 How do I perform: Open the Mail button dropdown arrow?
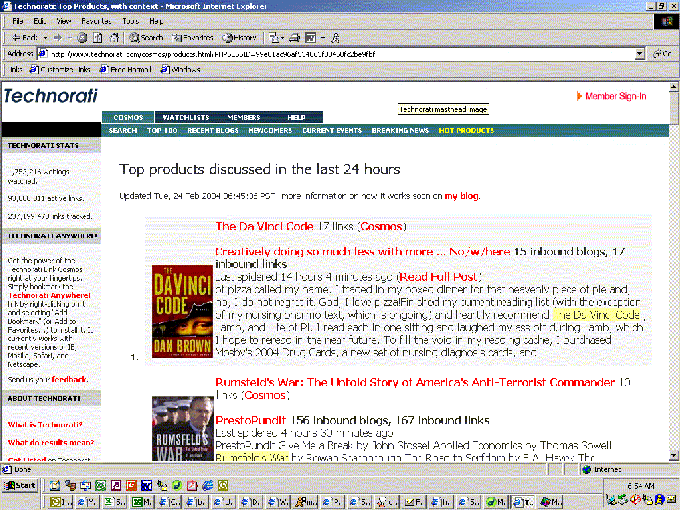(x=282, y=38)
